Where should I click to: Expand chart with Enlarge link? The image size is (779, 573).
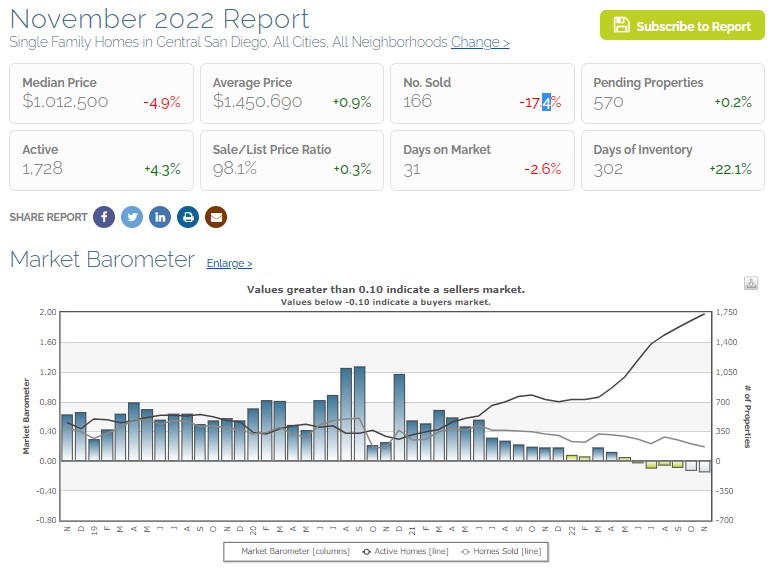(229, 264)
